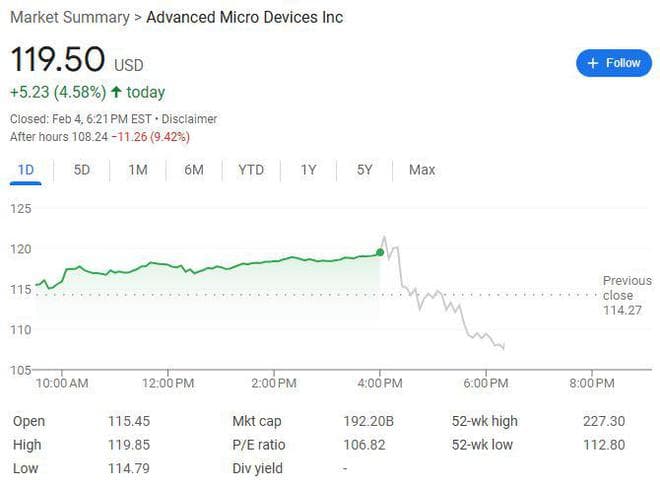Switch to the 5D chart tab
The height and width of the screenshot is (488, 660).
[x=82, y=170]
